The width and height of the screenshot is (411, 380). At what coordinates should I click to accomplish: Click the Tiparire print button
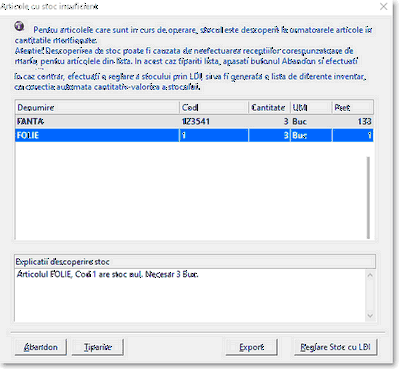98,347
